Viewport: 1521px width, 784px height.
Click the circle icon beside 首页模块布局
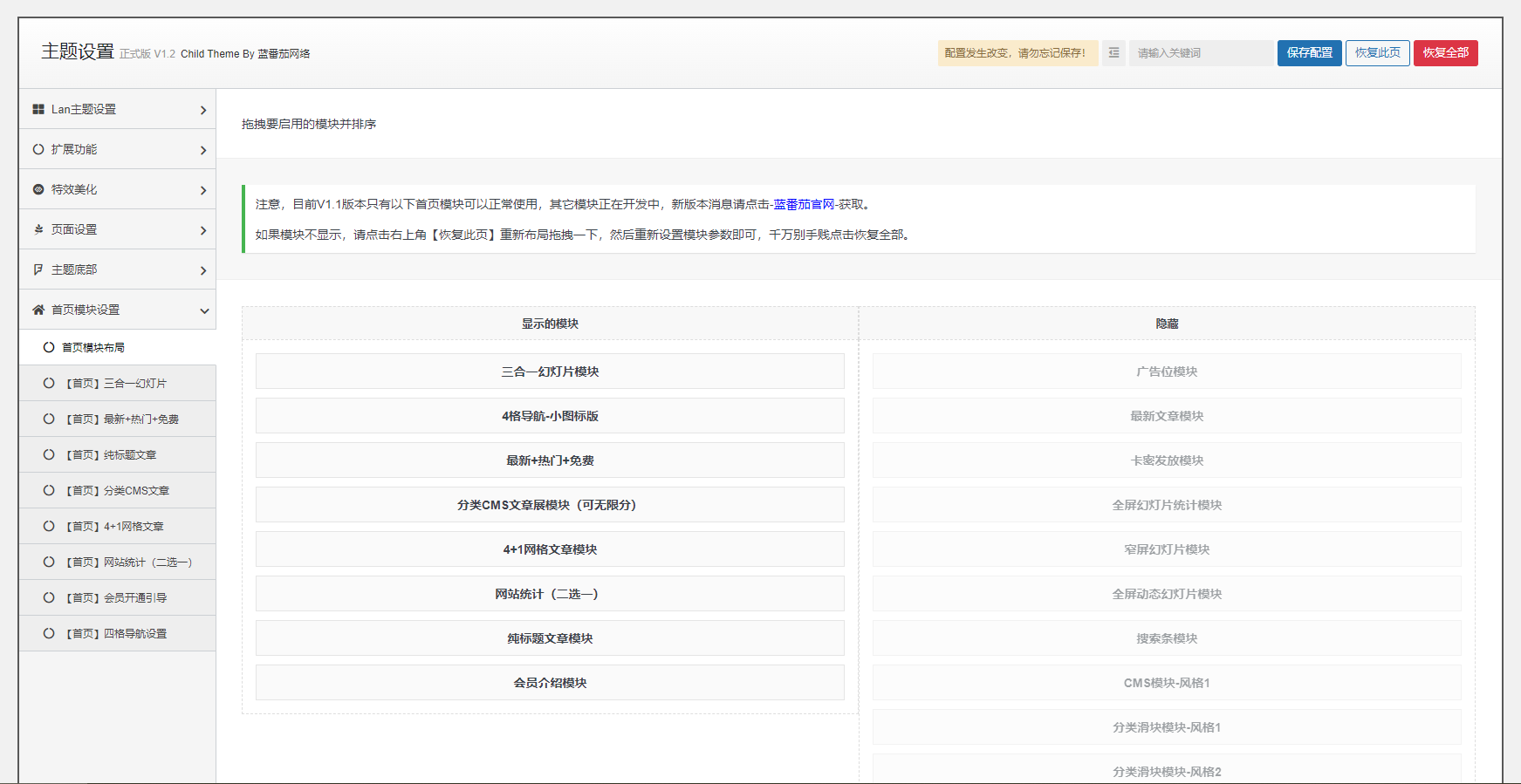pos(49,347)
